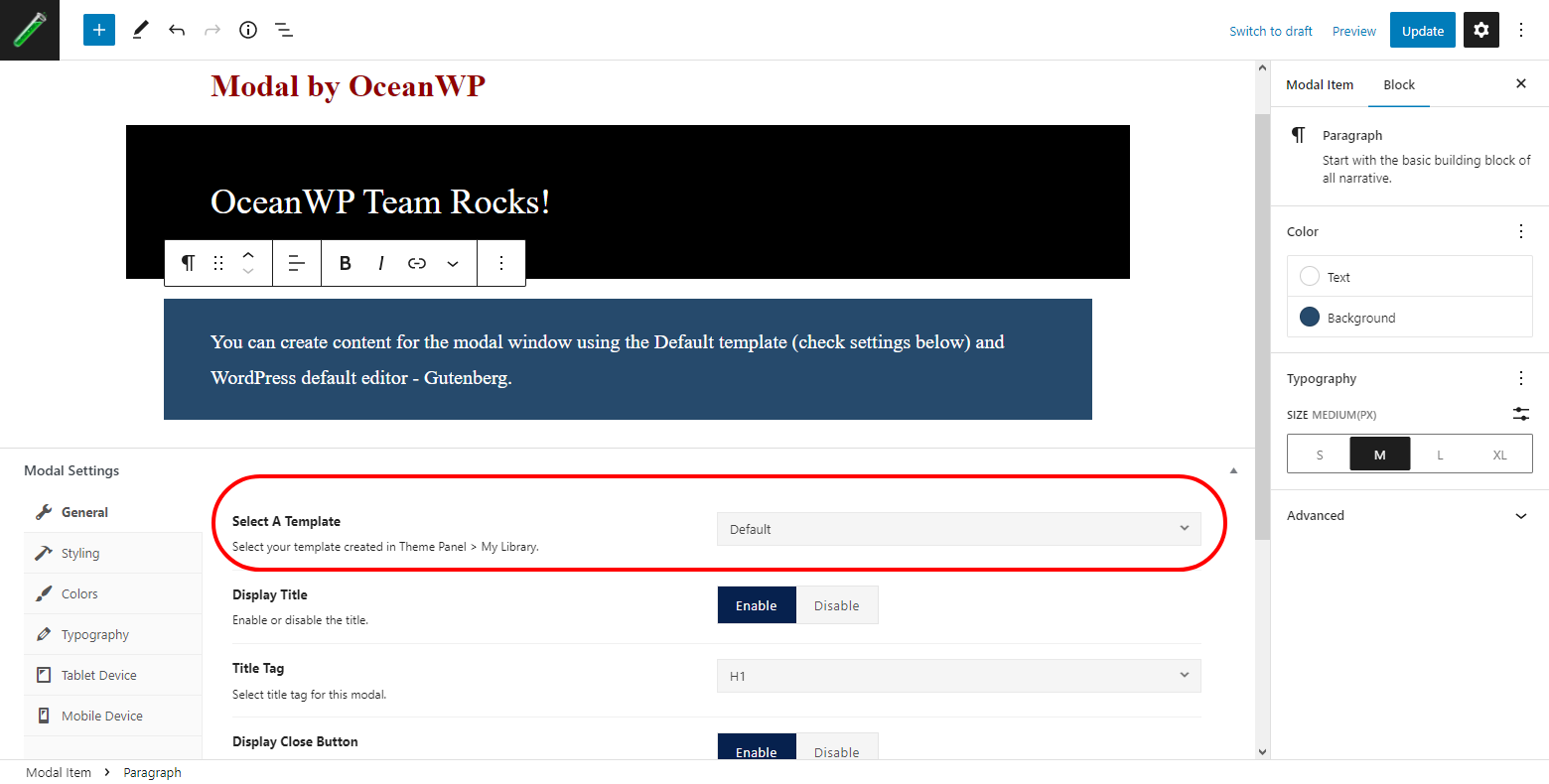Open document details info icon

pyautogui.click(x=248, y=30)
